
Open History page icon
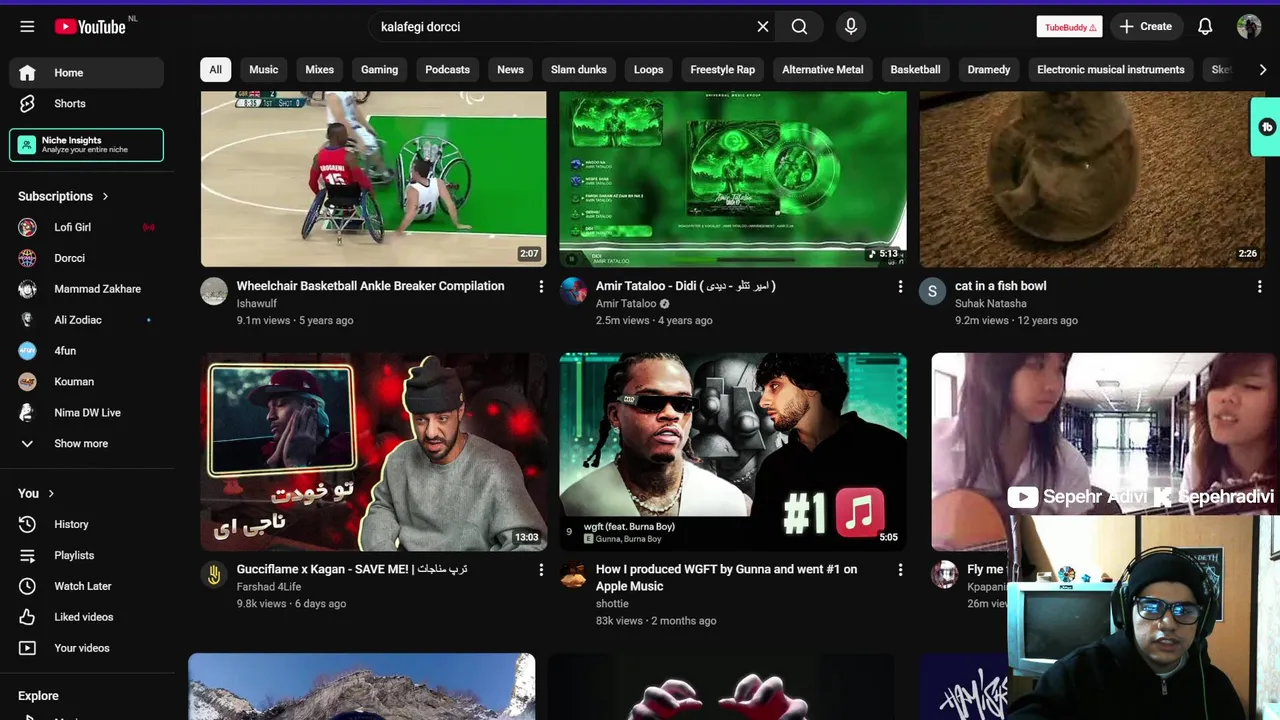(27, 524)
